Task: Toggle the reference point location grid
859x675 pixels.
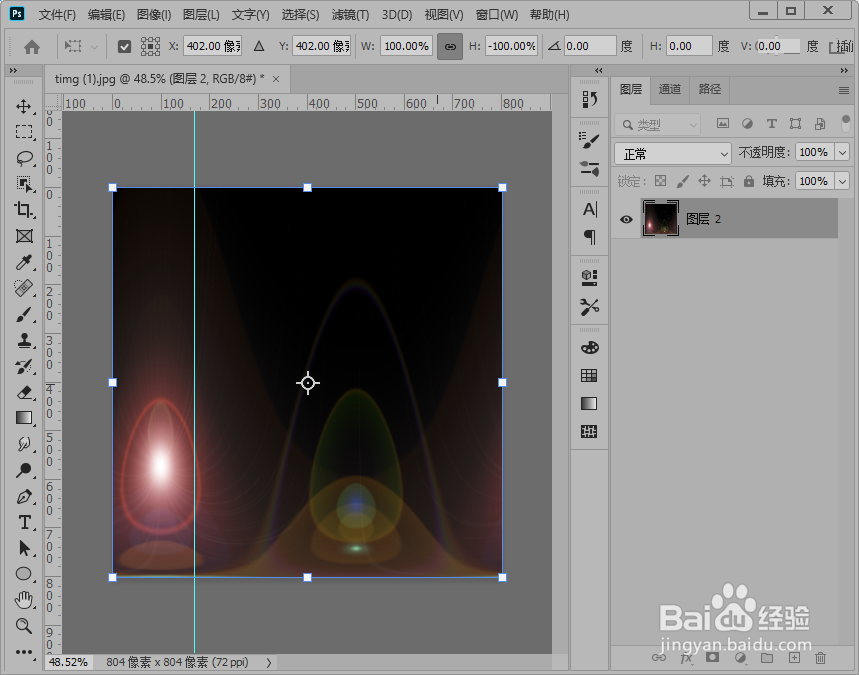Action: [150, 47]
